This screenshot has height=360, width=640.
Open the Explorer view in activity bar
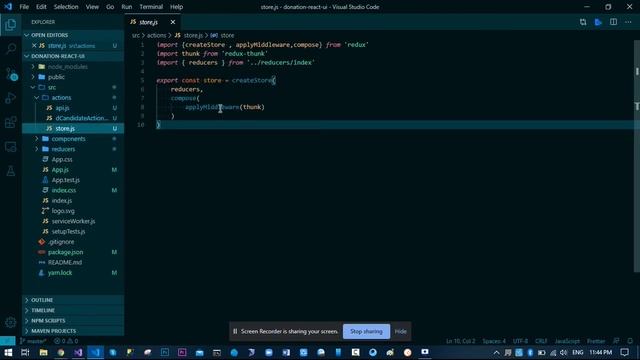tap(11, 25)
